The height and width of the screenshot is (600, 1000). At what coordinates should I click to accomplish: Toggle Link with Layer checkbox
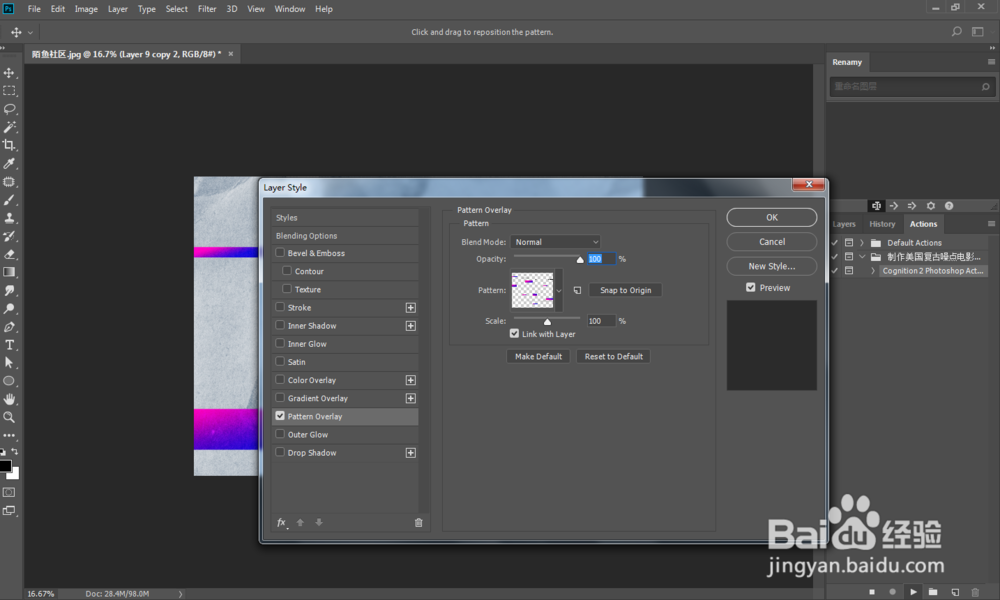[x=514, y=333]
